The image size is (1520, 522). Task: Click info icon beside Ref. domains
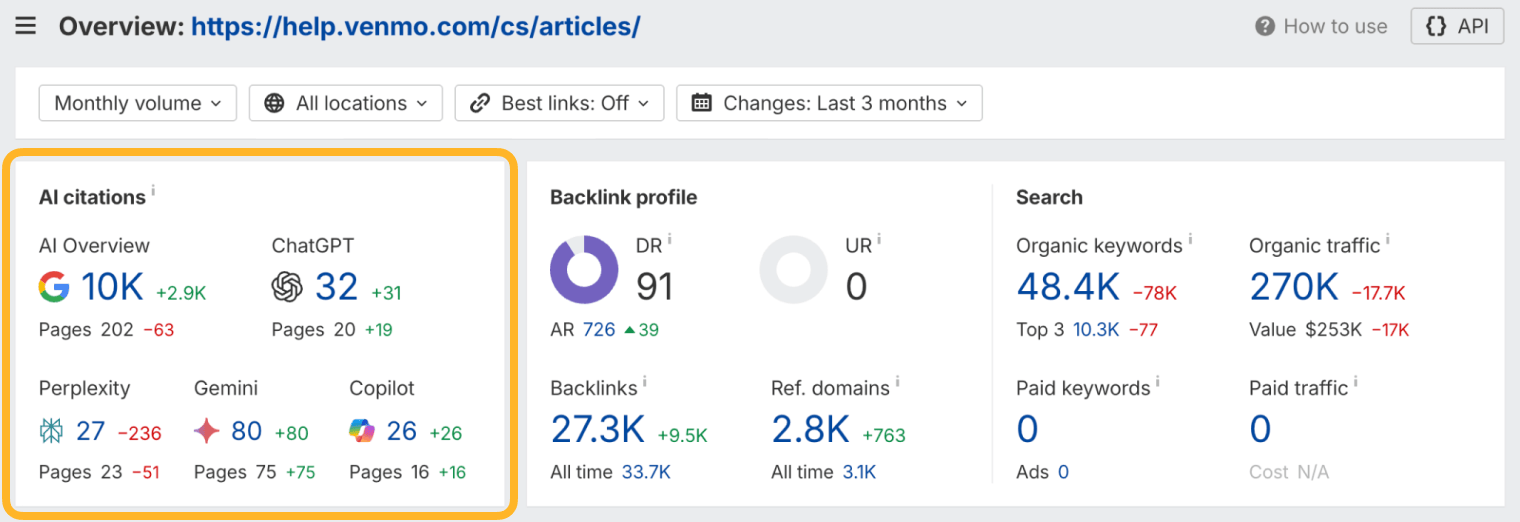tap(898, 382)
